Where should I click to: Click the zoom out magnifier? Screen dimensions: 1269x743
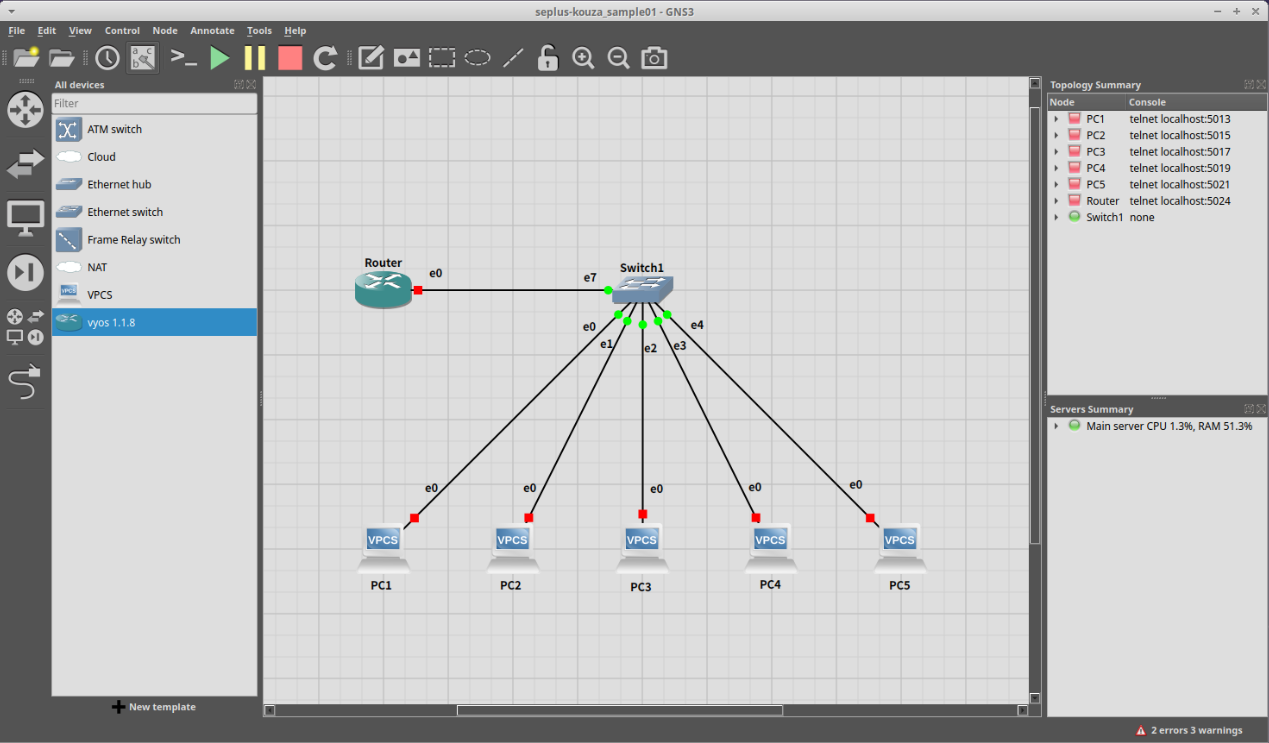pos(619,58)
